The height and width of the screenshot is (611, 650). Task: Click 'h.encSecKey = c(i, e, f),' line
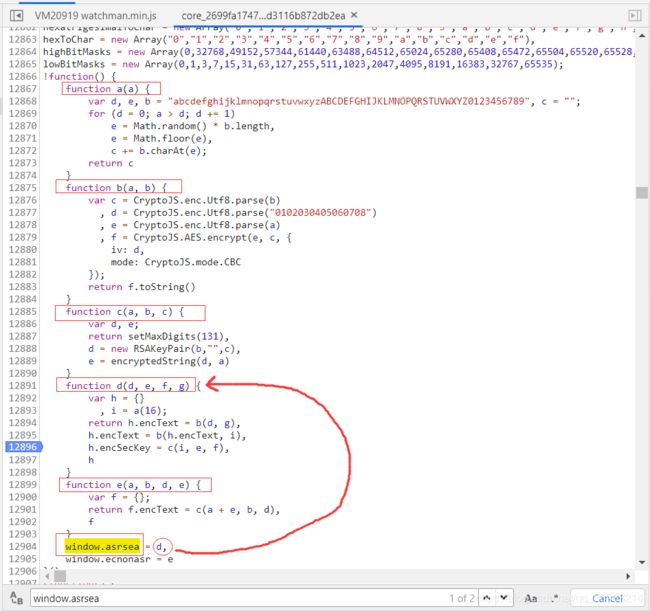coord(158,448)
